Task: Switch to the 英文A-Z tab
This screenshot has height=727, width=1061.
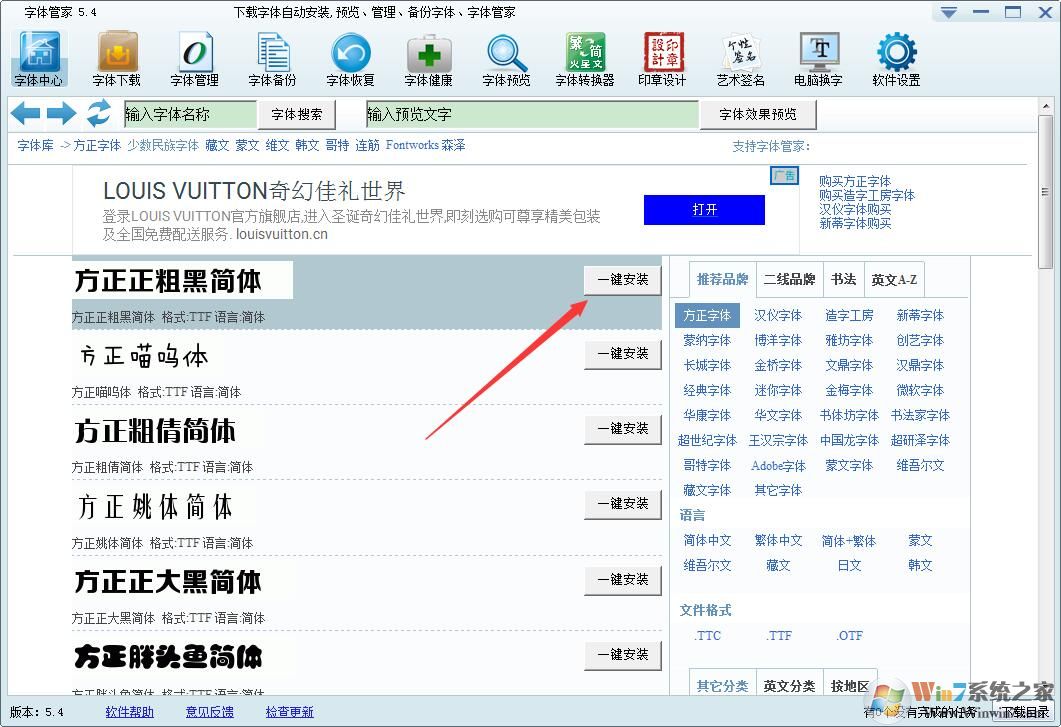Action: coord(894,279)
